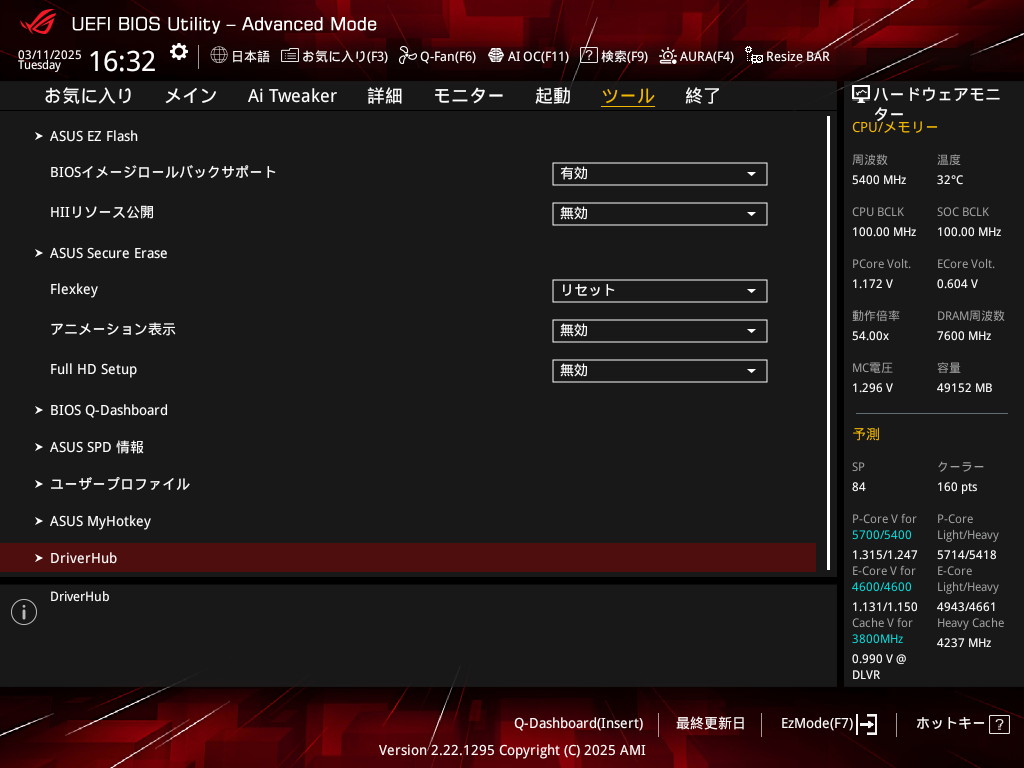Click the 16:32 clock time
1024x768 pixels.
122,61
